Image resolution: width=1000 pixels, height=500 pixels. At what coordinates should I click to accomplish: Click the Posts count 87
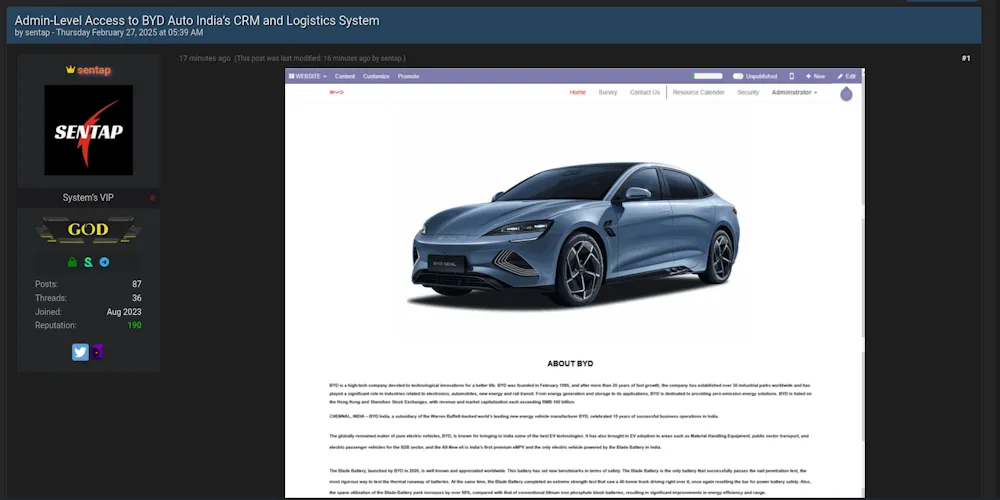click(x=137, y=284)
